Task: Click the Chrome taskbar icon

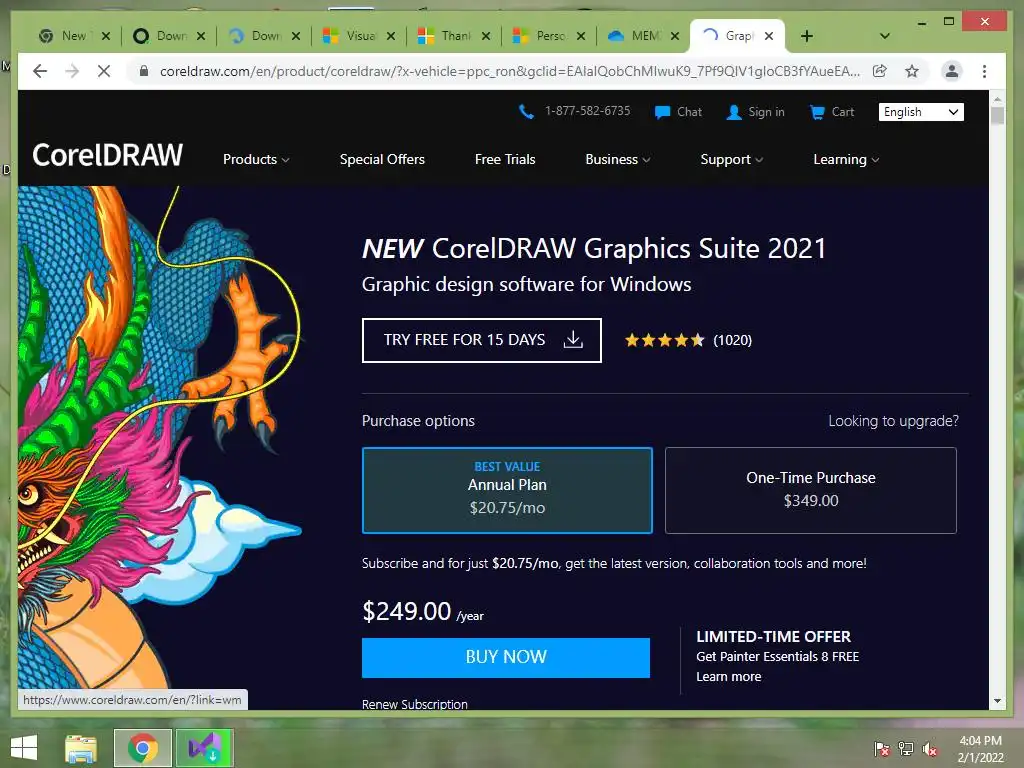Action: pyautogui.click(x=142, y=748)
